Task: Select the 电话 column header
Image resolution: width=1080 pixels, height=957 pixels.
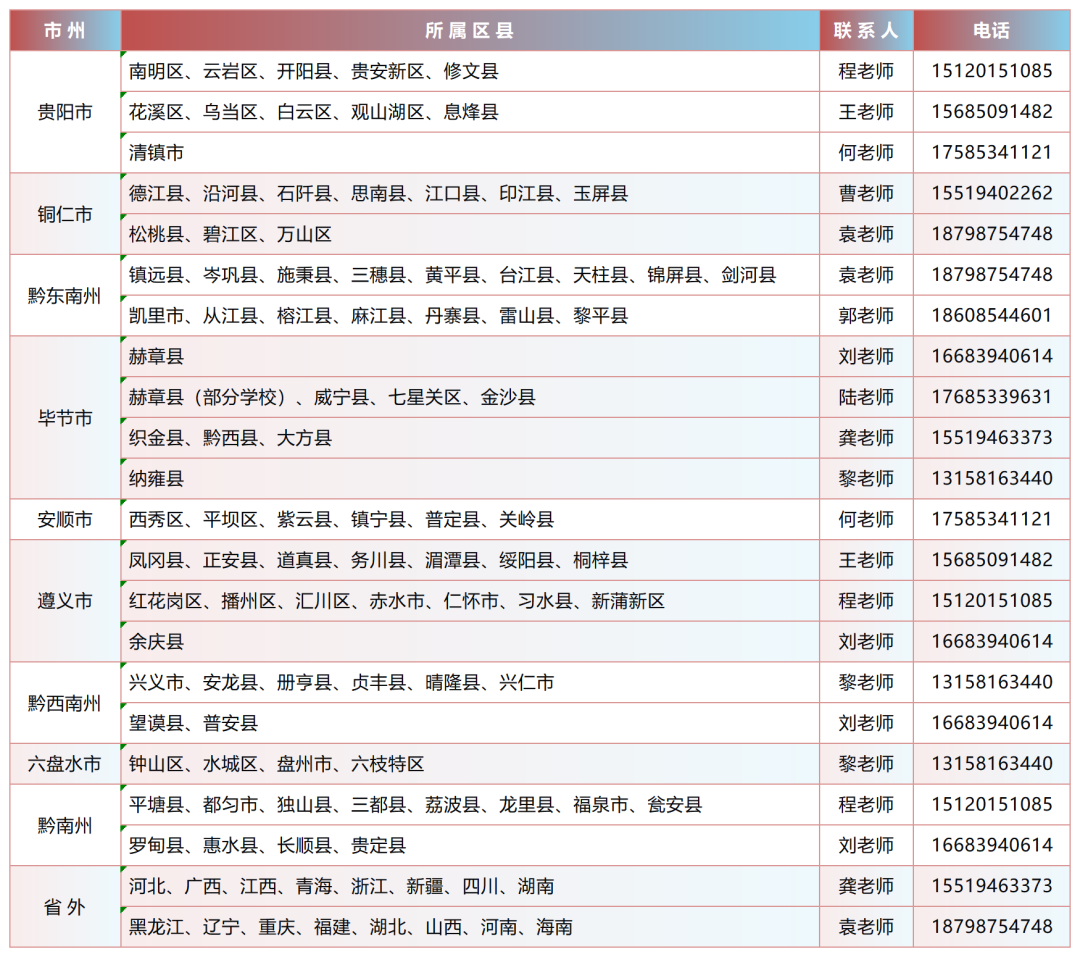Action: point(991,31)
